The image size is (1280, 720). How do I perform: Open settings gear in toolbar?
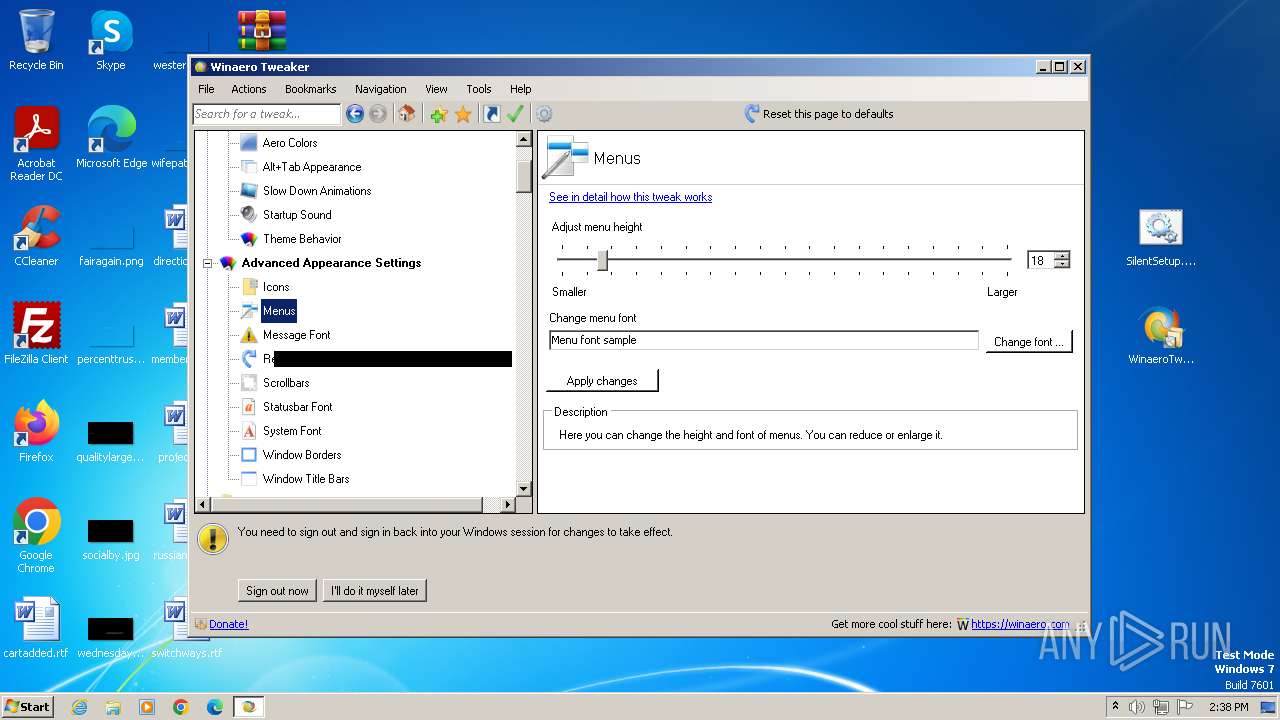point(544,114)
